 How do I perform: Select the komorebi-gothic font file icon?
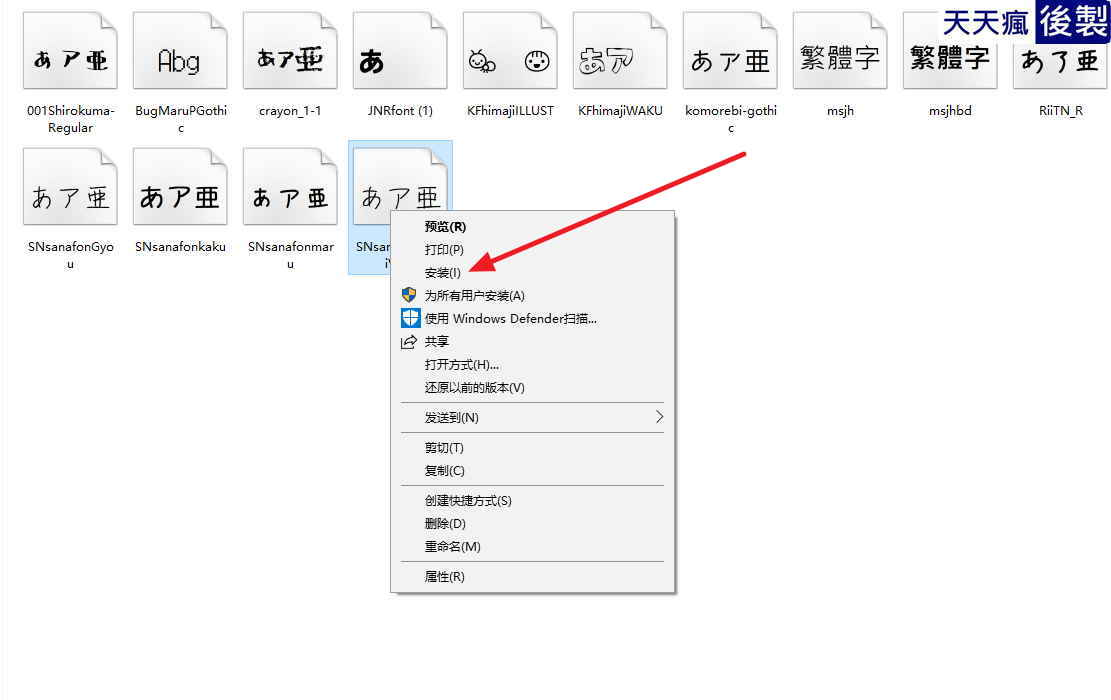(730, 50)
